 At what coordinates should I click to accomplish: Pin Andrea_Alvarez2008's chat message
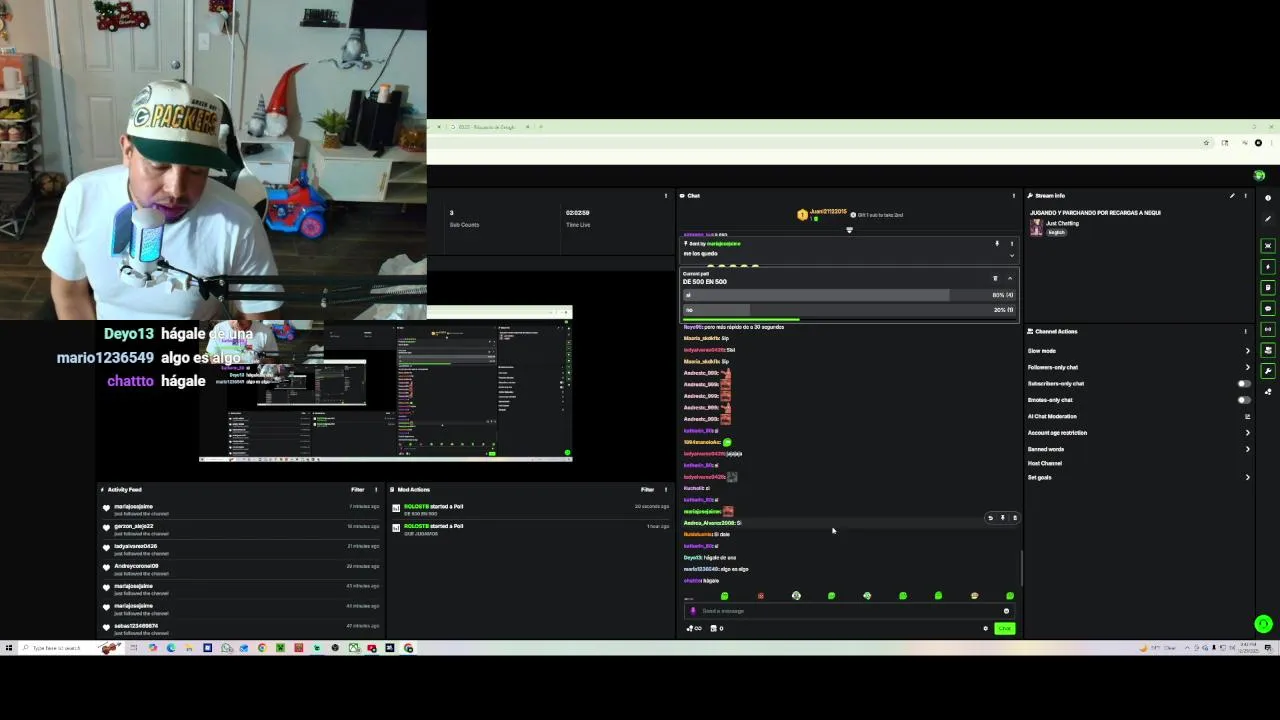click(1003, 518)
